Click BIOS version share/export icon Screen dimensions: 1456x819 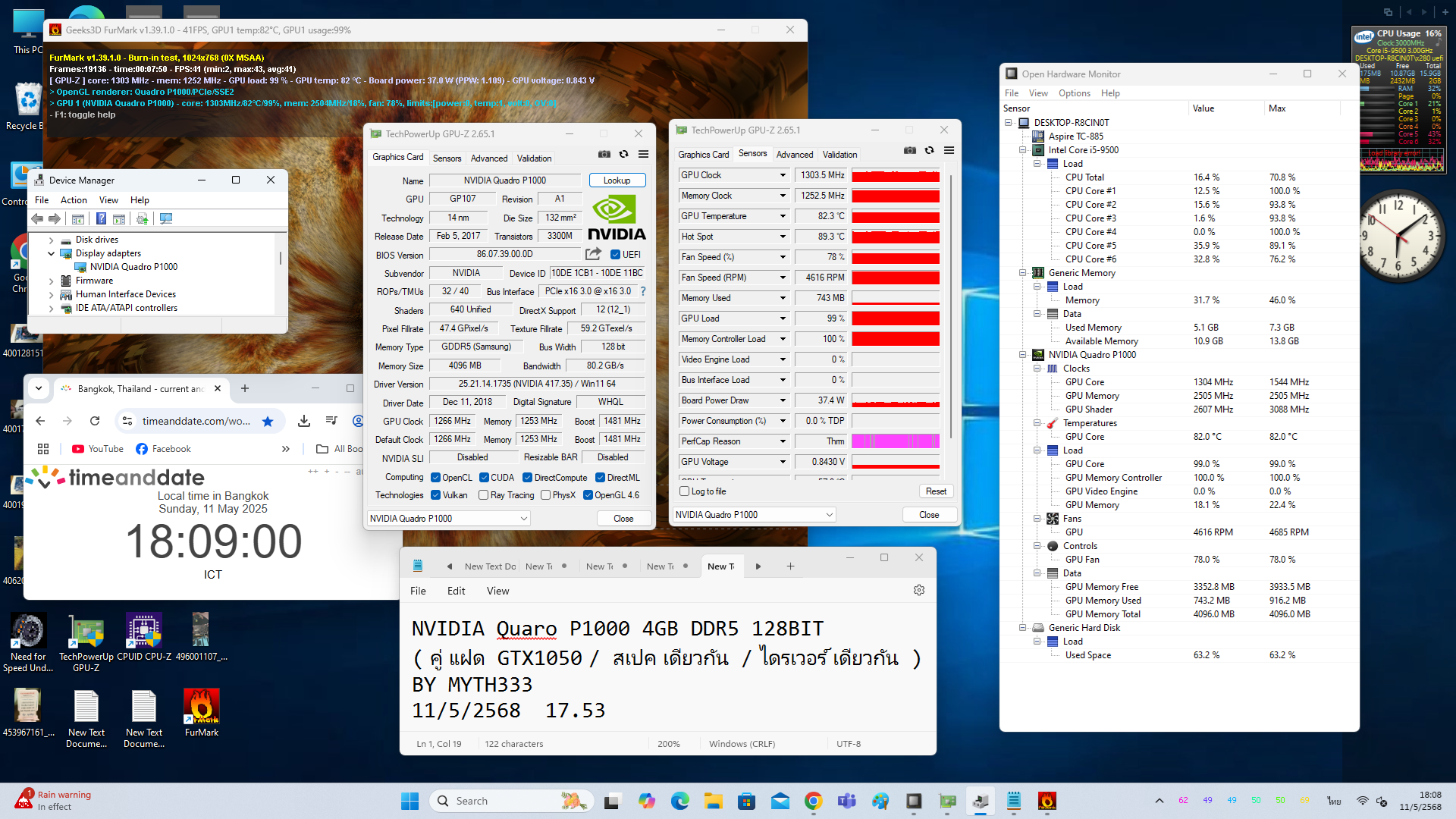(x=593, y=254)
